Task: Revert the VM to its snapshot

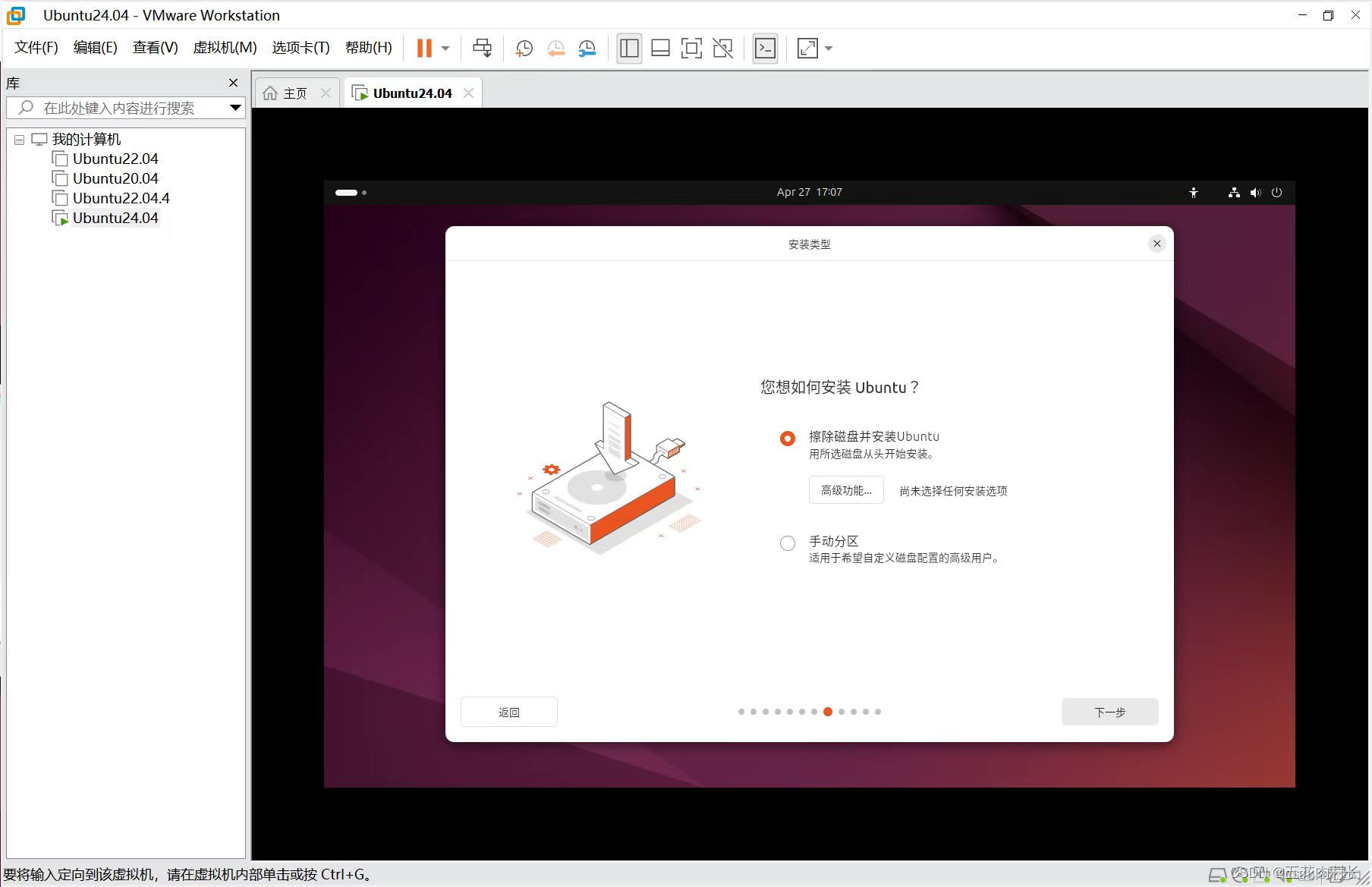Action: pos(555,48)
